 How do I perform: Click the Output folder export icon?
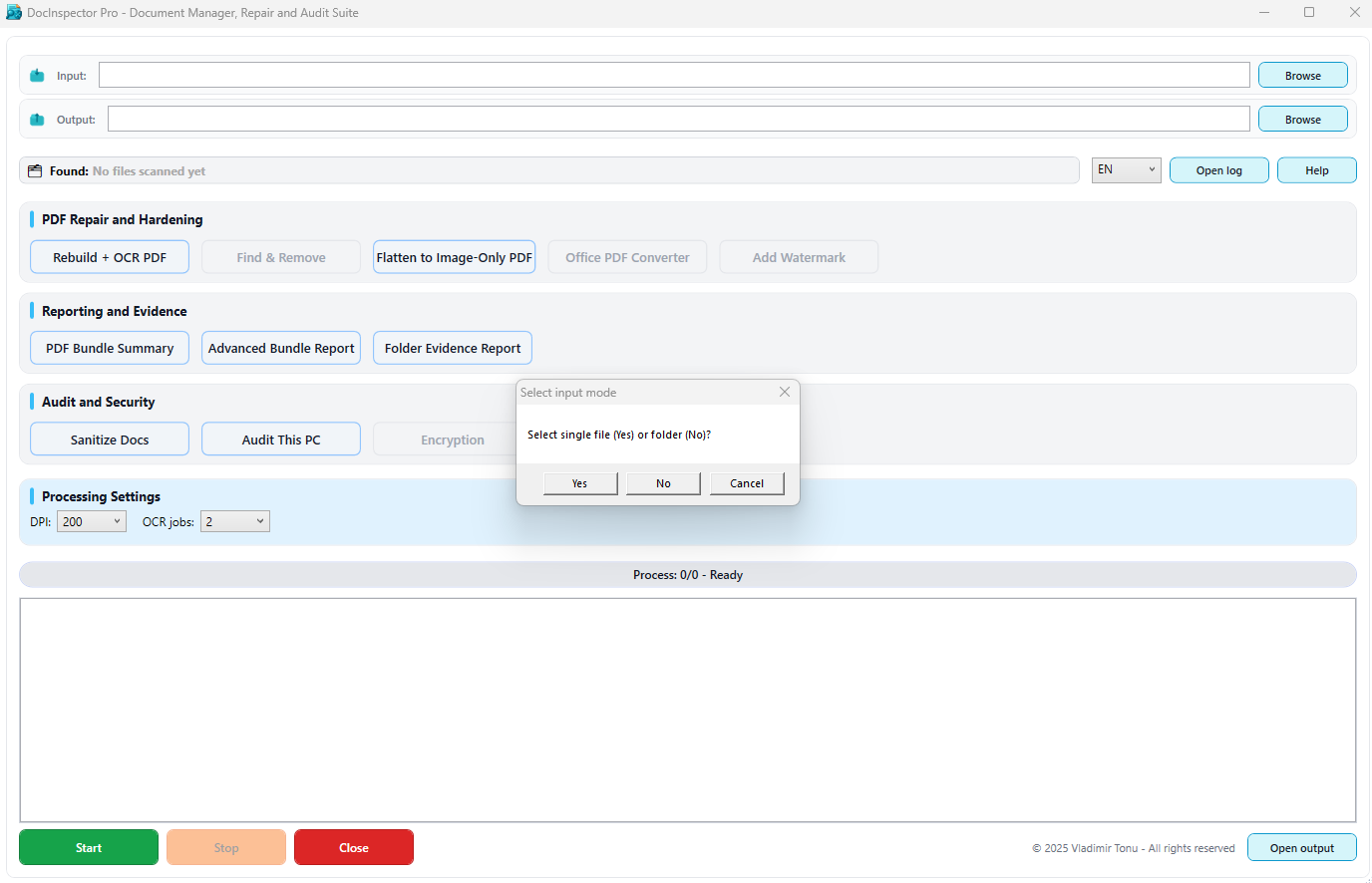tap(36, 119)
